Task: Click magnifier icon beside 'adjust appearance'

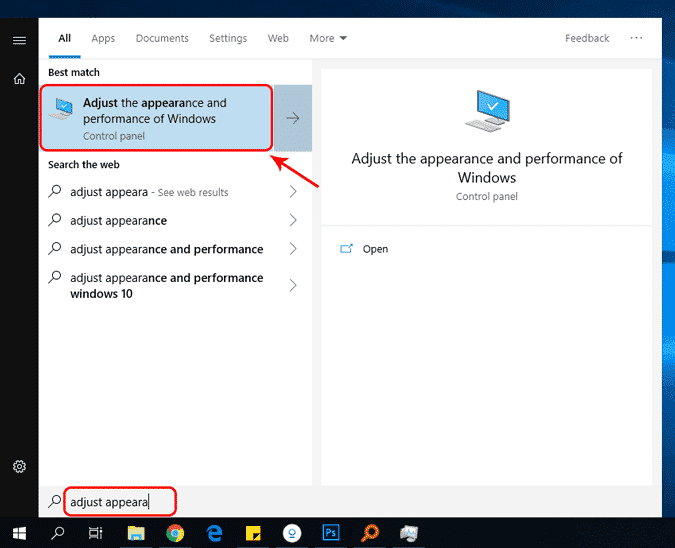Action: point(55,220)
